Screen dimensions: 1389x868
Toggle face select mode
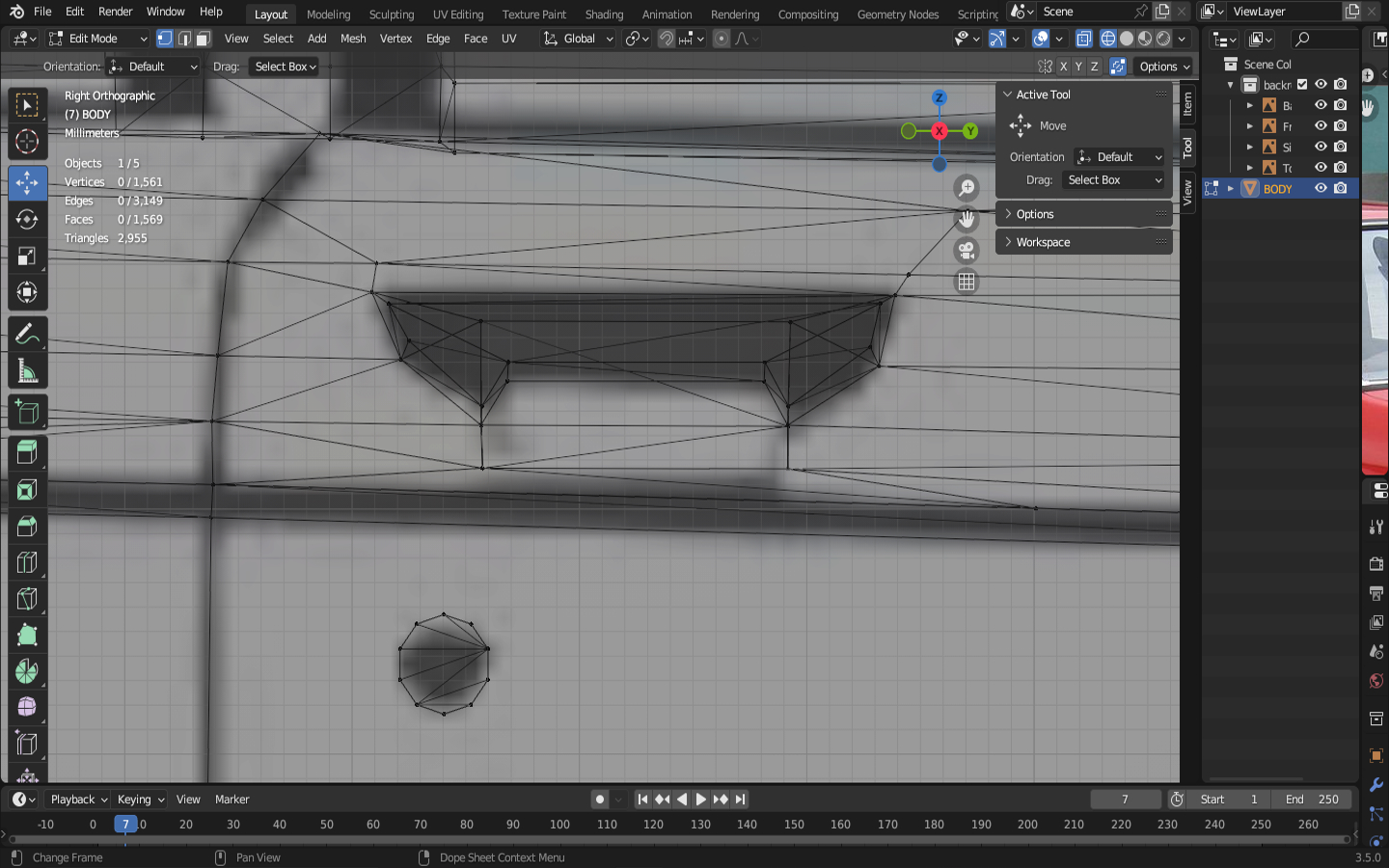[203, 39]
